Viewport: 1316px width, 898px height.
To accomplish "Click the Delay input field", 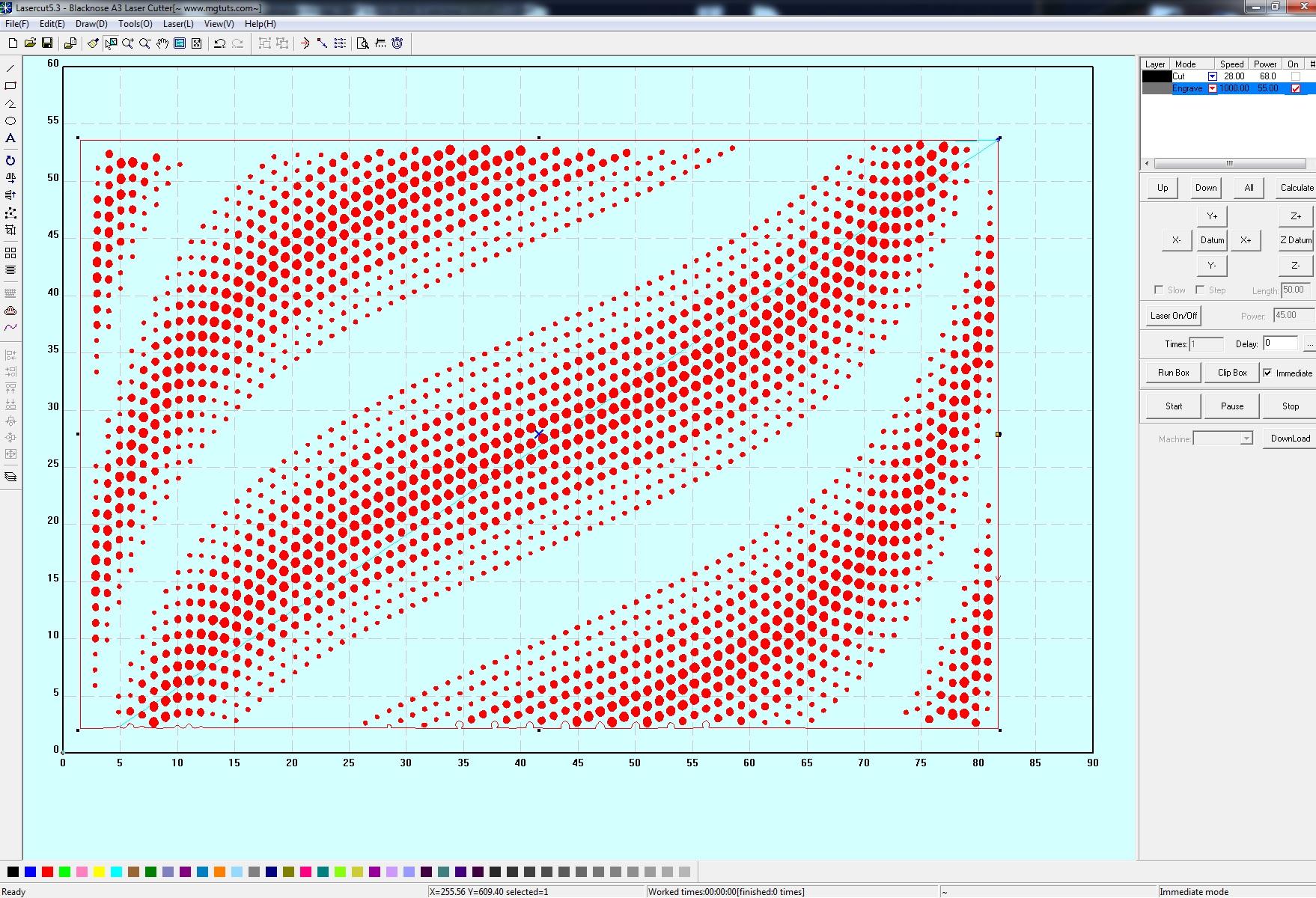I will tap(1280, 343).
